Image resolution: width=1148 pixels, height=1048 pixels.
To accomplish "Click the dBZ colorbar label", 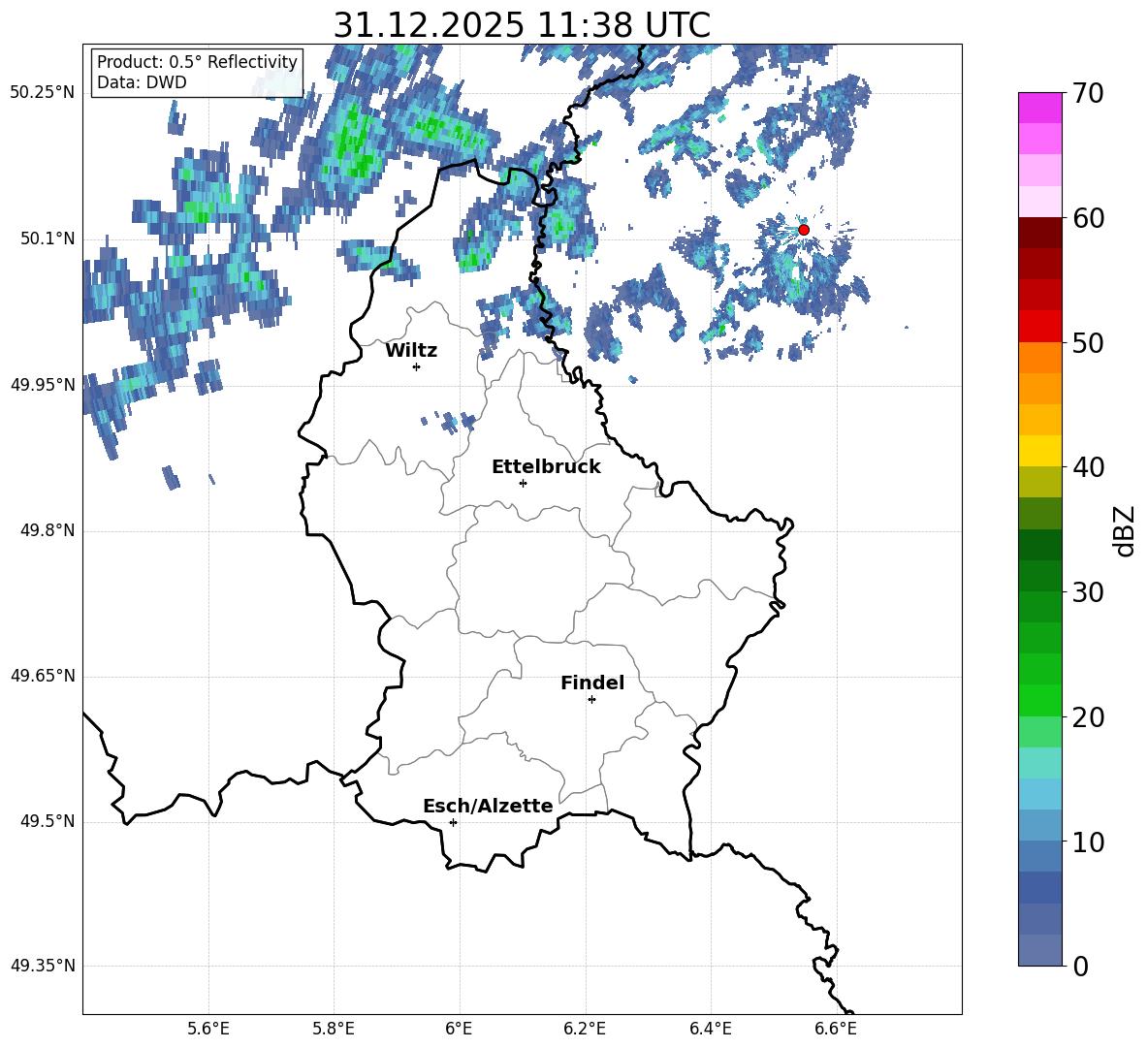I will (x=1126, y=530).
